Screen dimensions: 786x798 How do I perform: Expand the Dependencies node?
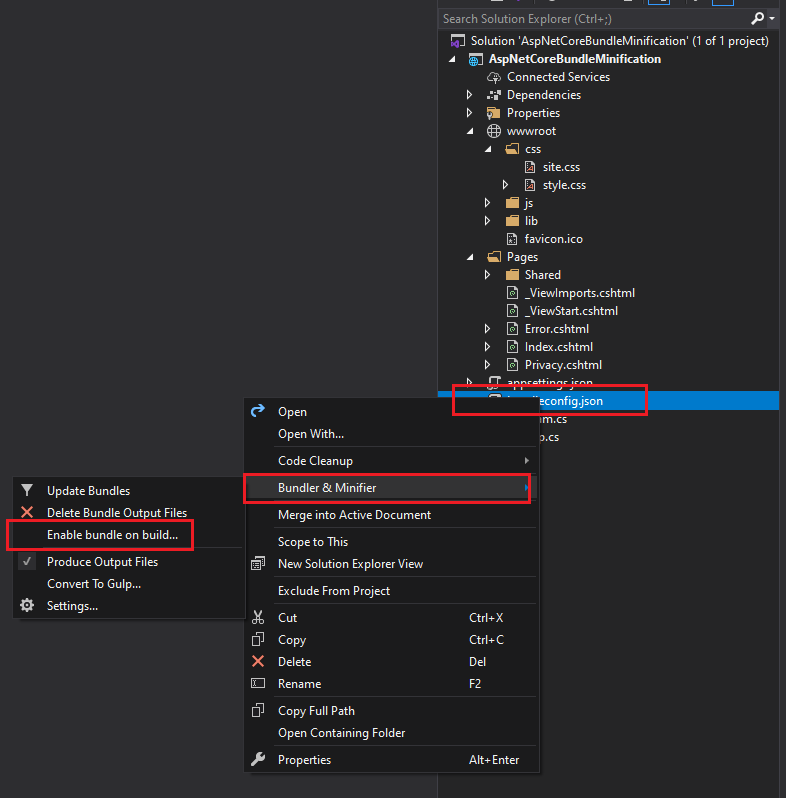(x=469, y=95)
